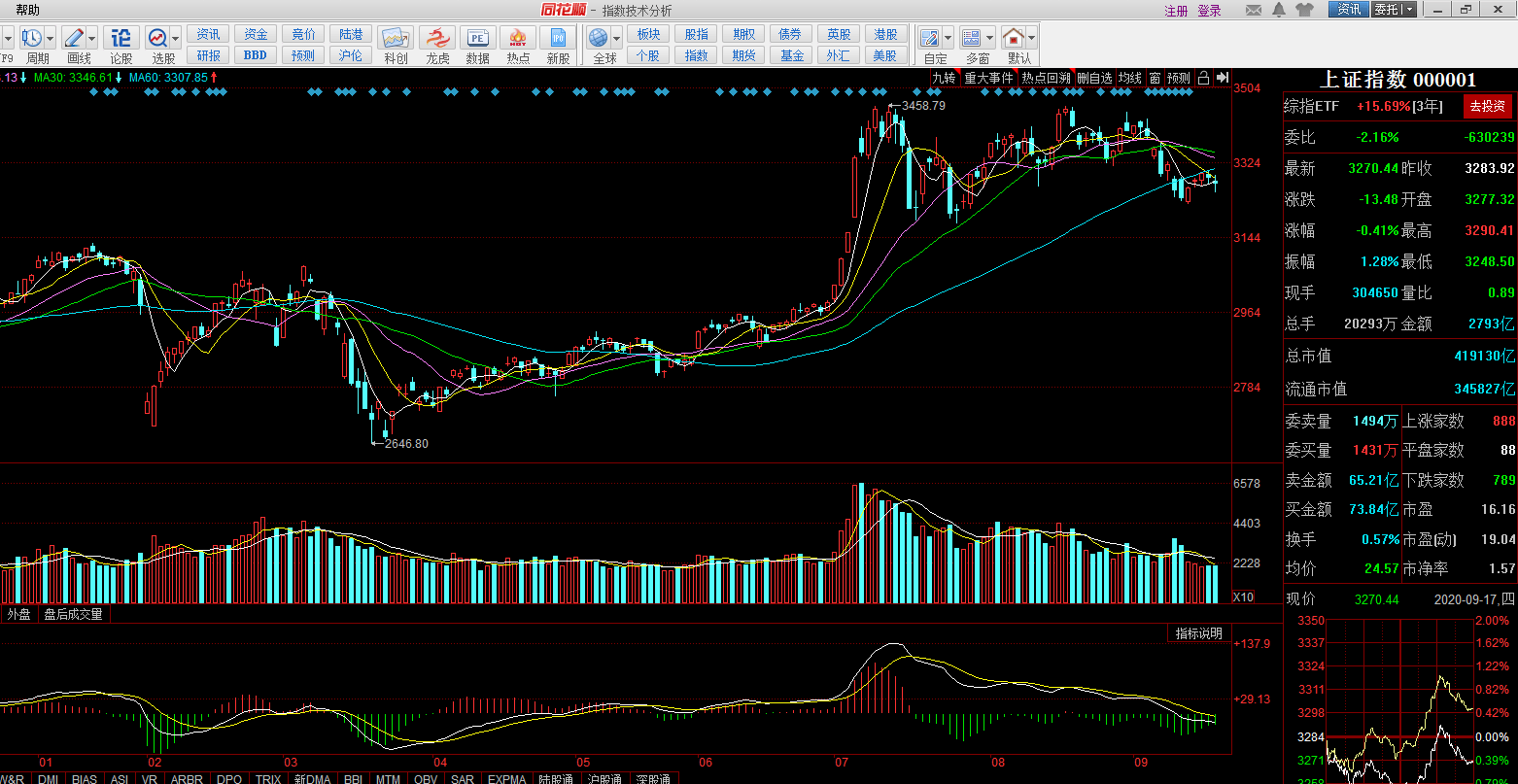Viewport: 1518px width, 784px height.
Task: Click the mail envelope icon in title bar
Action: (1254, 10)
